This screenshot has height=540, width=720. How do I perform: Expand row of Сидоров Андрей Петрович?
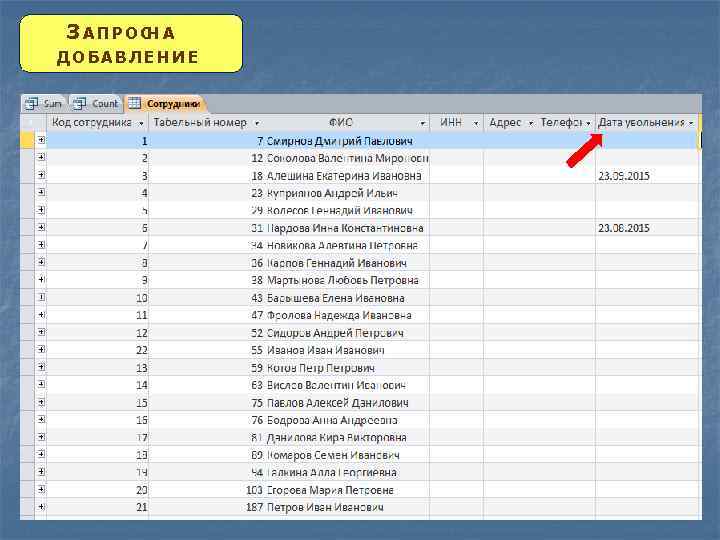click(x=41, y=332)
